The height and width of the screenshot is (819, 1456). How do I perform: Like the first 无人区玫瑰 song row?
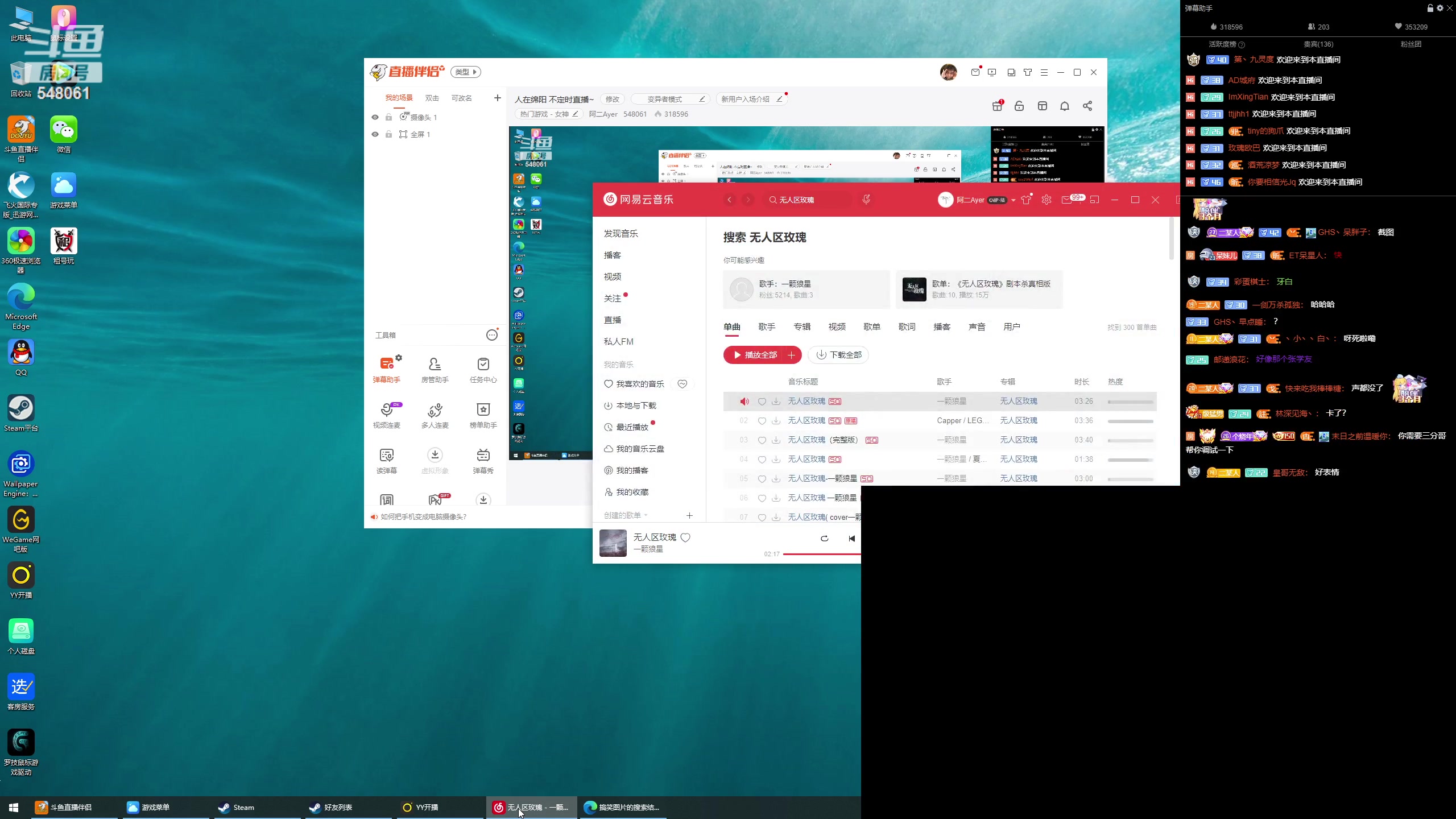[x=762, y=402]
